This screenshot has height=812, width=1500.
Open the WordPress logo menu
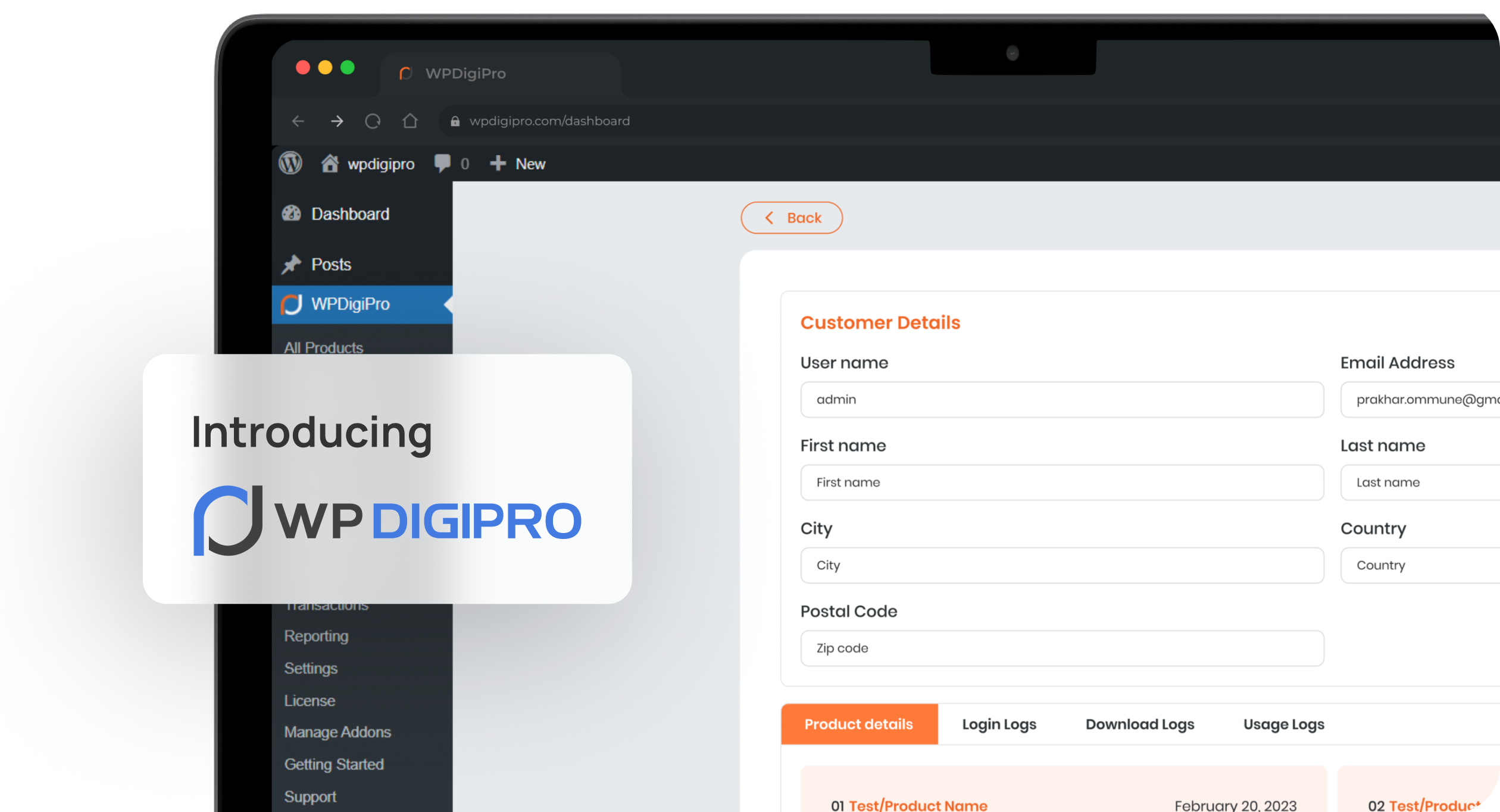point(290,163)
